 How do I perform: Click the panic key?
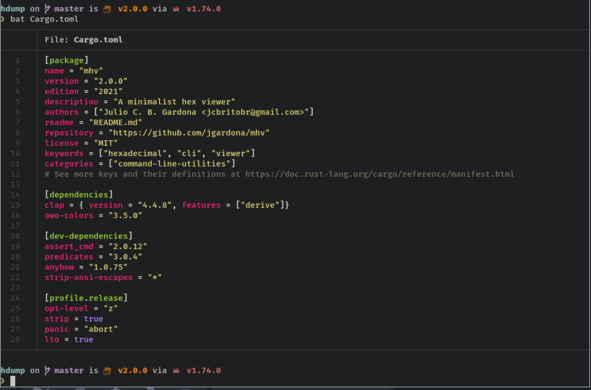tap(57, 329)
